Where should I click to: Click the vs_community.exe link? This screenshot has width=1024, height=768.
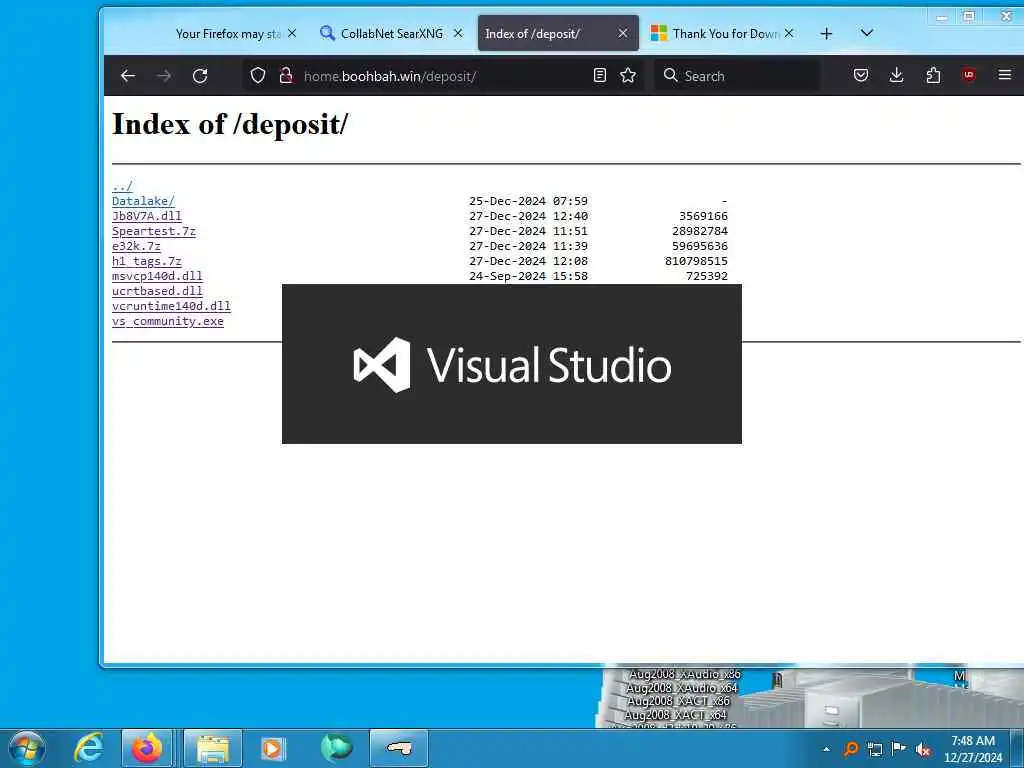(167, 321)
